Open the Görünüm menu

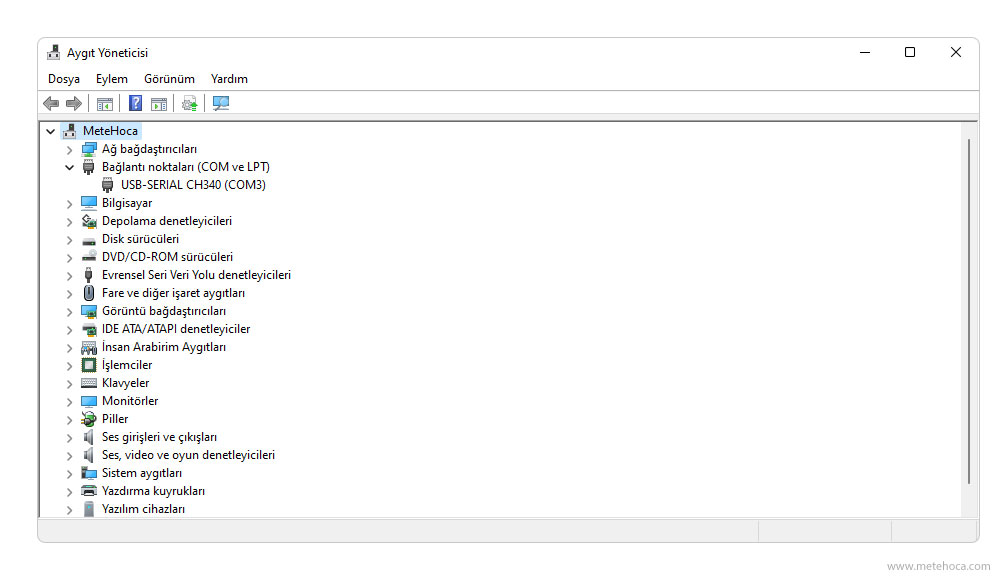169,79
